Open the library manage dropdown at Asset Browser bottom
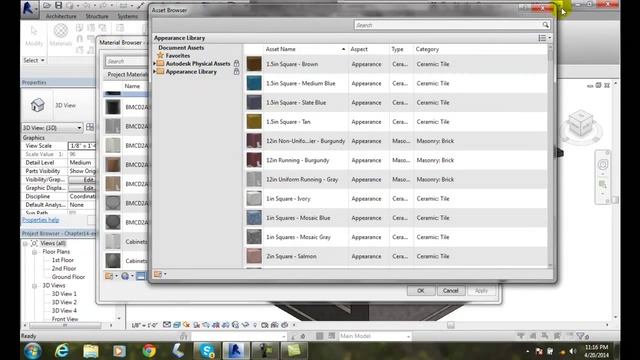640x360 pixels. click(160, 274)
